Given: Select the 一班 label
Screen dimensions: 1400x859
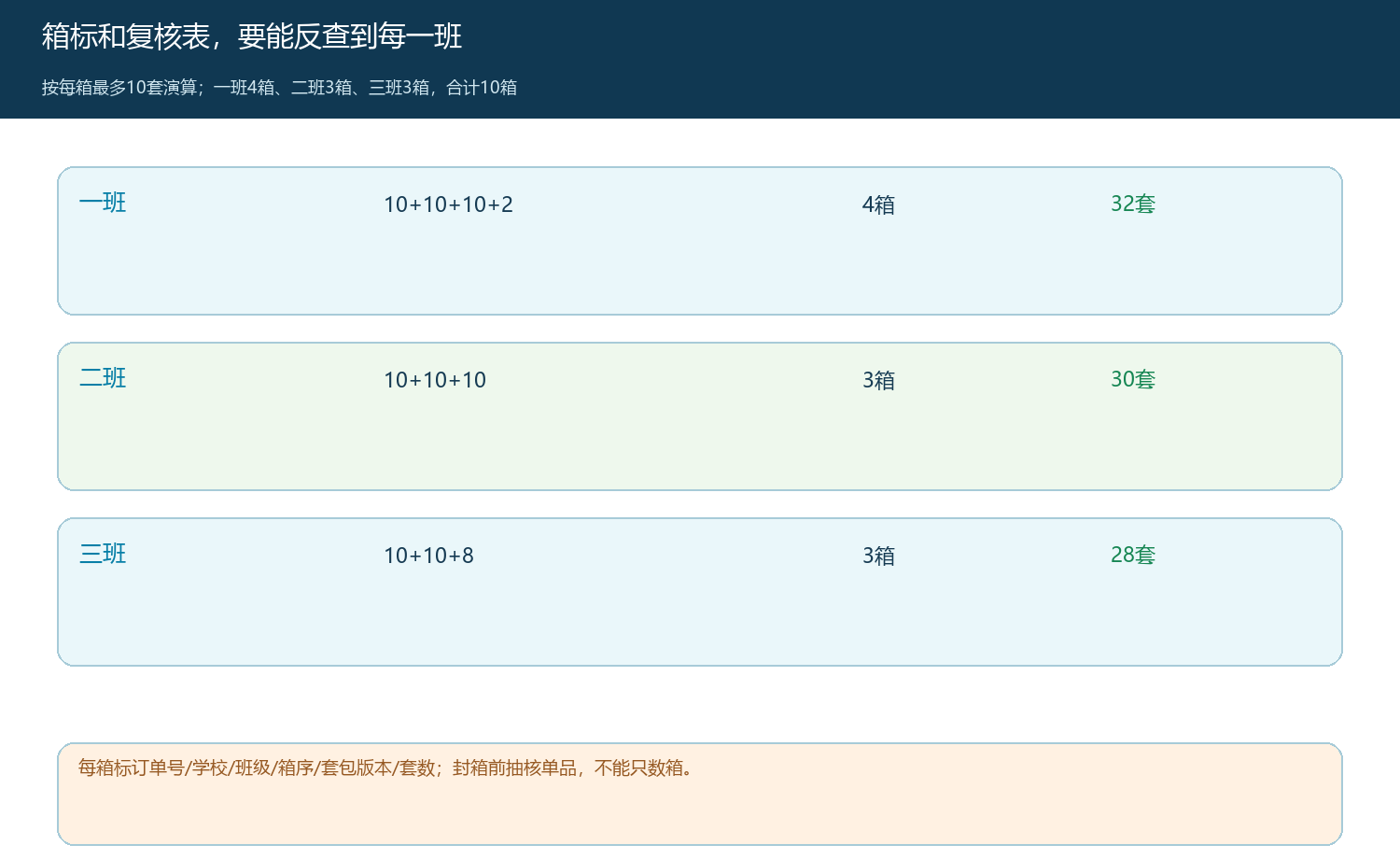Looking at the screenshot, I should point(103,203).
